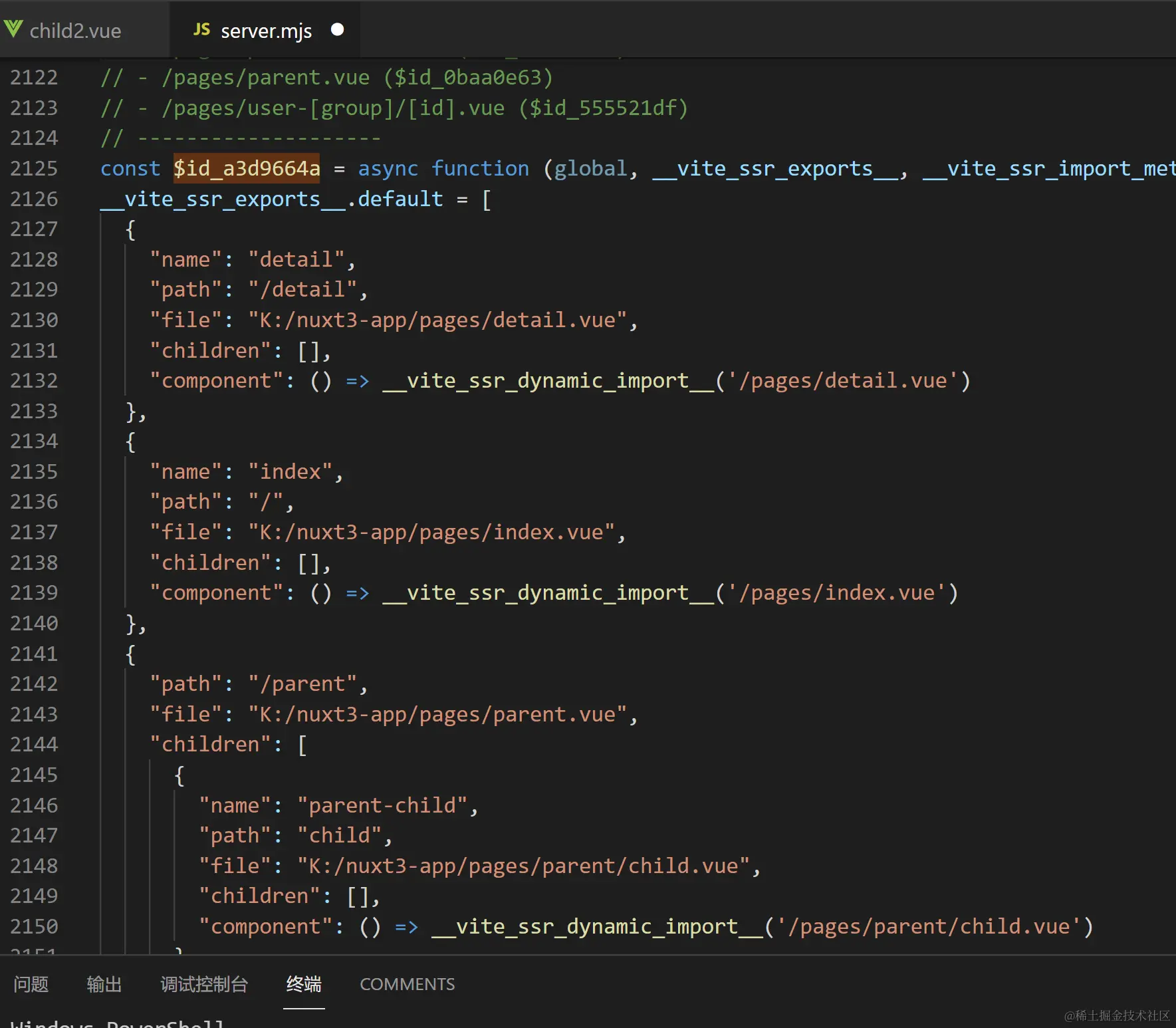This screenshot has height=1028, width=1176.
Task: Click the K:/nuxt3-app/pages/detail.vue file string
Action: click(x=437, y=321)
